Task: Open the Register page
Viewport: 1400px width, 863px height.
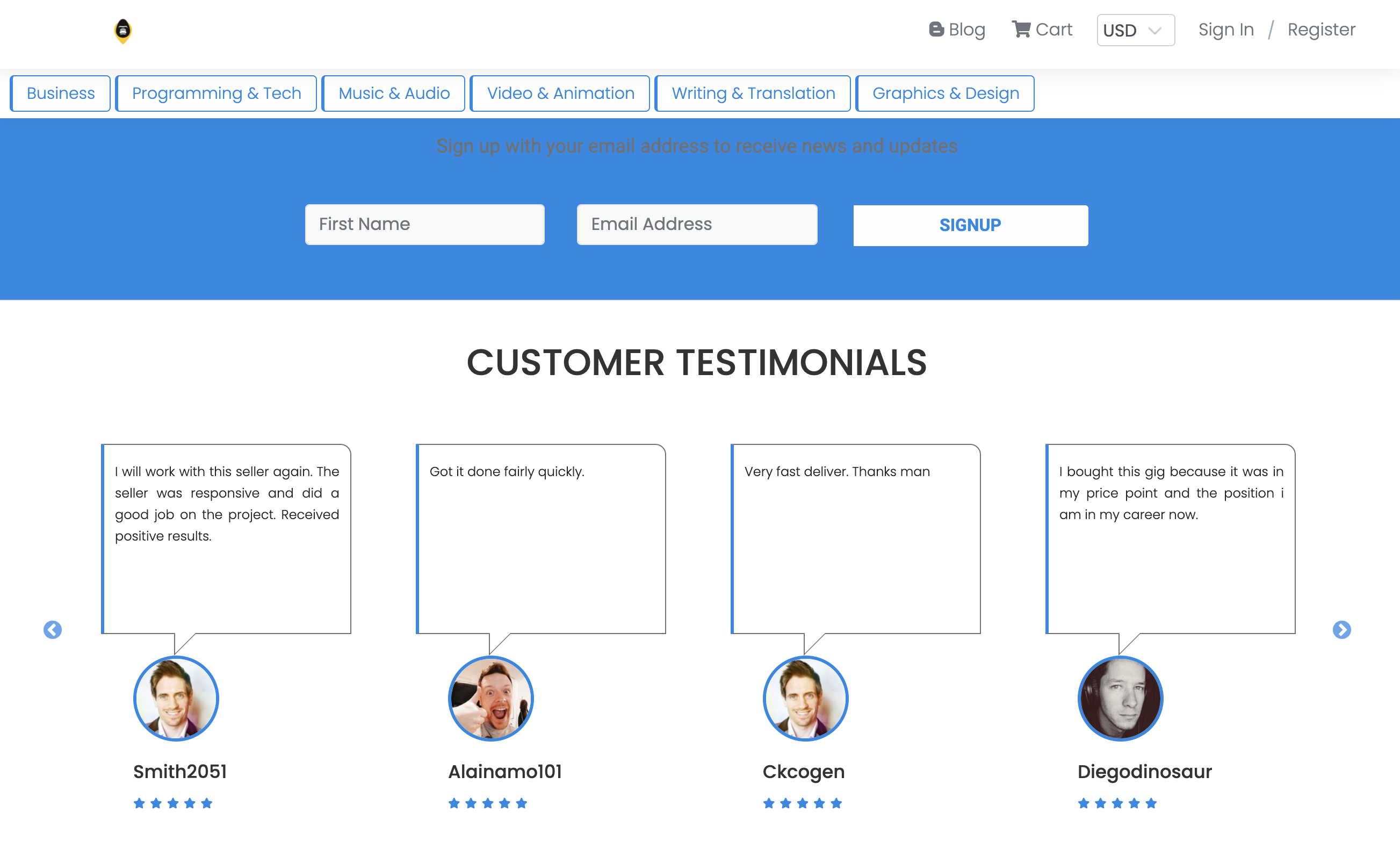Action: point(1320,29)
